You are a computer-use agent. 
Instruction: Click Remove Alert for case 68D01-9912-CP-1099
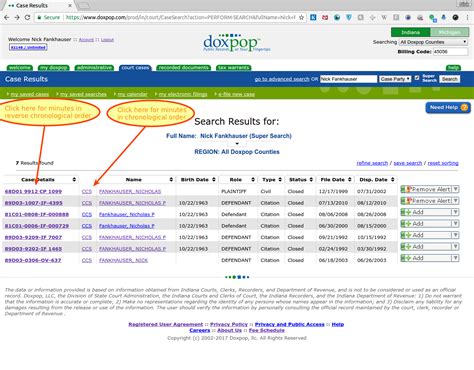pos(426,189)
